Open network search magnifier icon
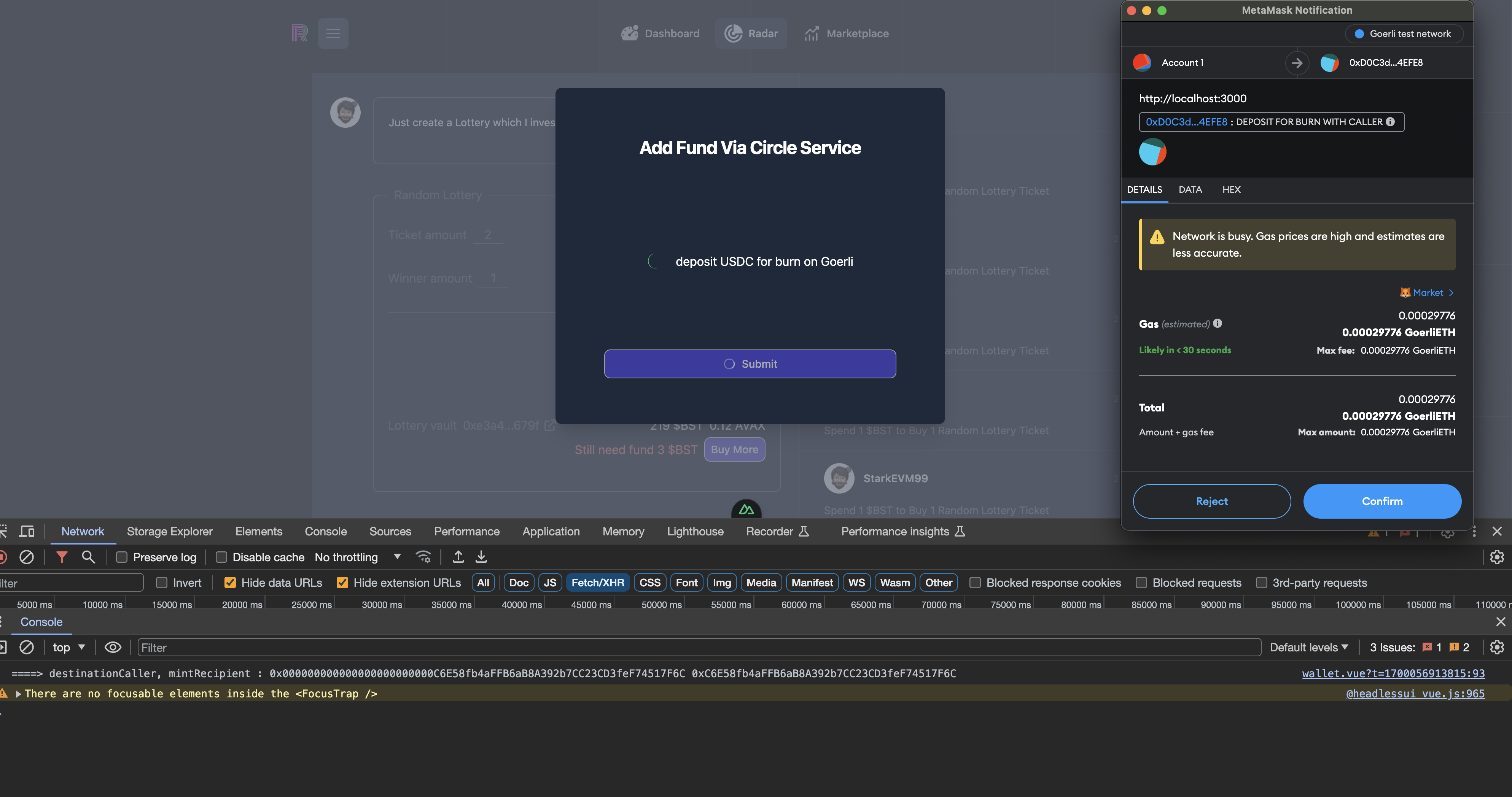This screenshot has height=797, width=1512. [88, 557]
